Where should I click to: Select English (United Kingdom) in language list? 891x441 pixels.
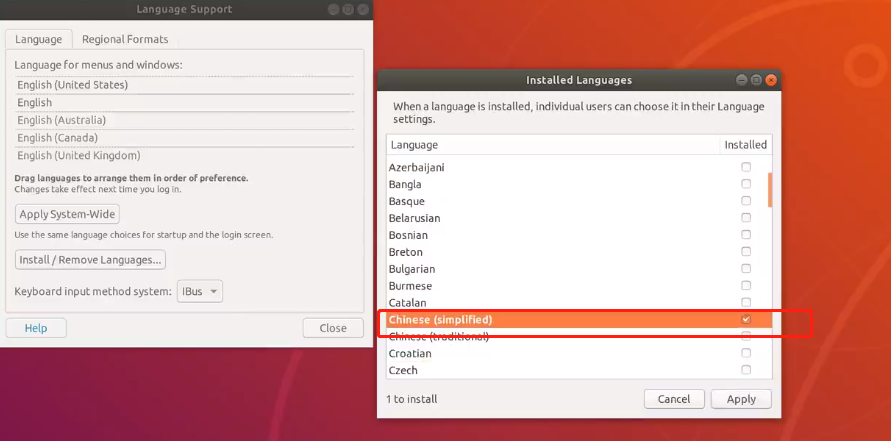(x=185, y=155)
